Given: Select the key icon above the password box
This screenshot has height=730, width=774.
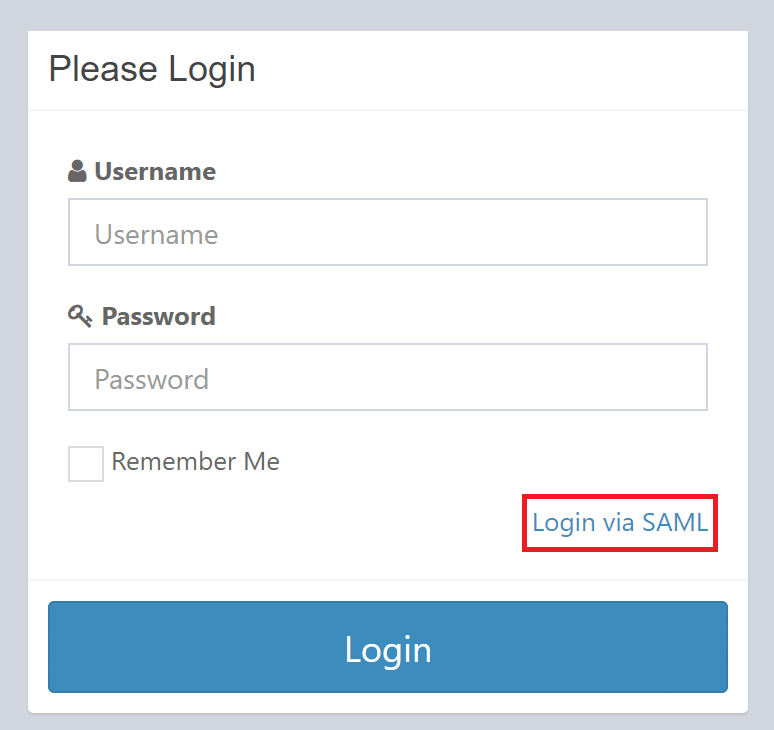Looking at the screenshot, I should tap(80, 316).
